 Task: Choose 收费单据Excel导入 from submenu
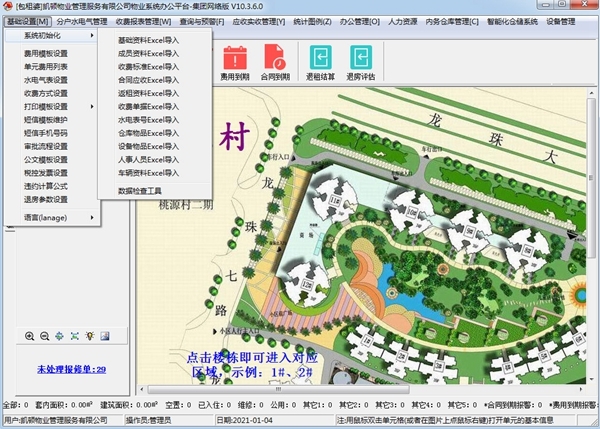[148, 106]
